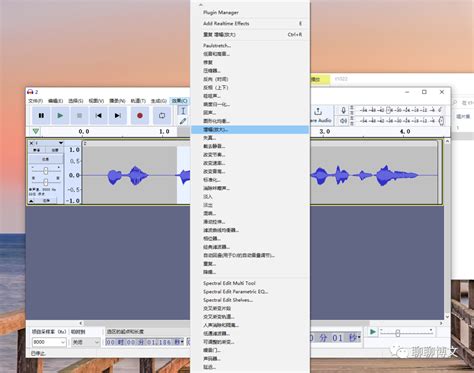The width and height of the screenshot is (474, 373).
Task: Choose Add Realtime Effects
Action: (x=250, y=24)
